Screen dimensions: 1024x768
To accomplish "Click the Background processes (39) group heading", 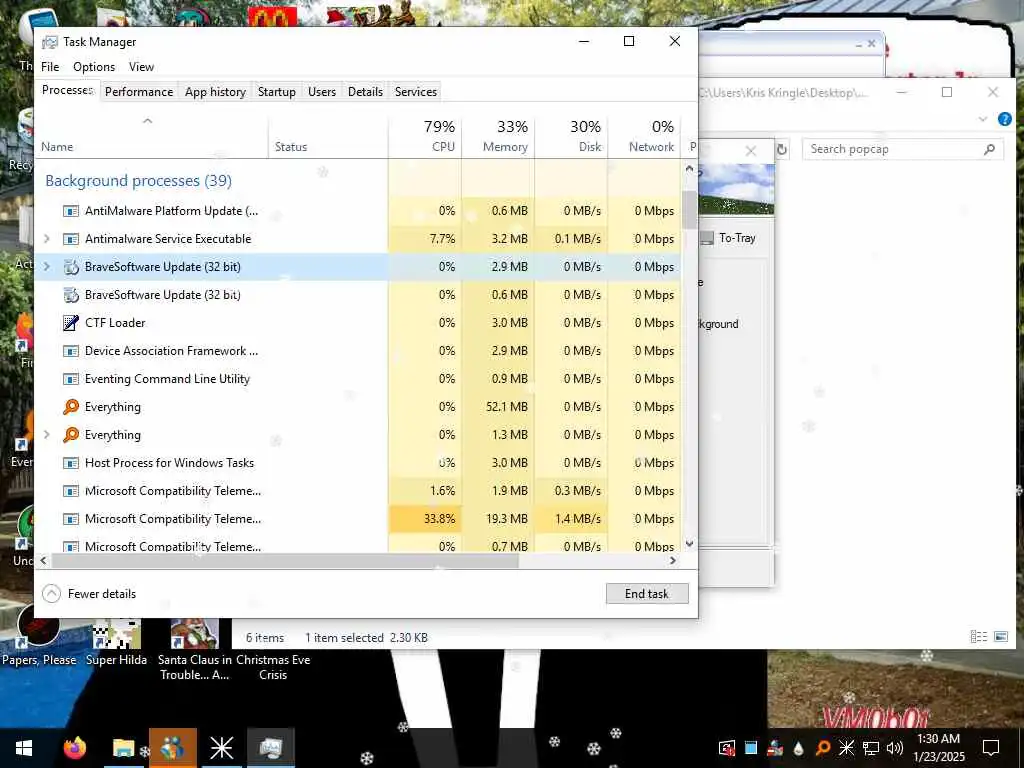I will 138,181.
